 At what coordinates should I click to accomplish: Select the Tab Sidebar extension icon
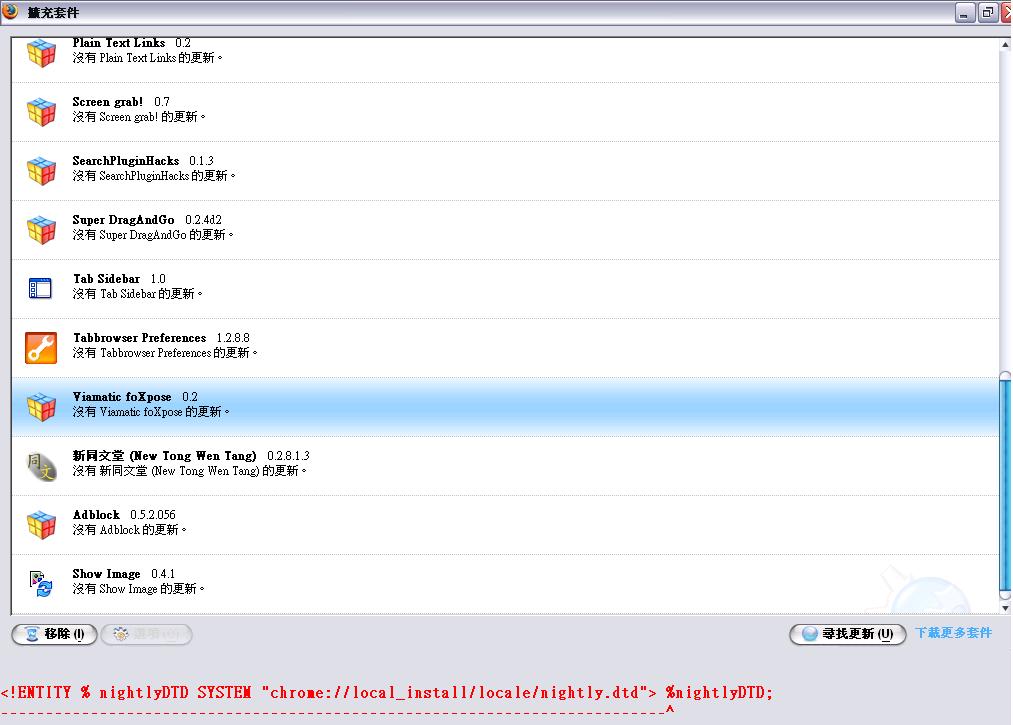coord(40,288)
